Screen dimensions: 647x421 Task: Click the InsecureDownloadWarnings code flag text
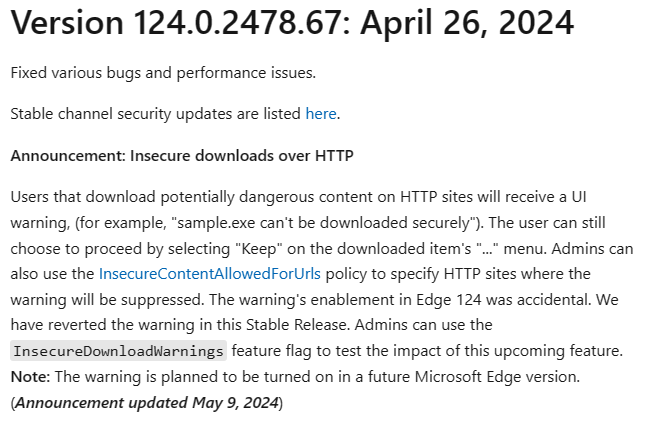(x=119, y=351)
